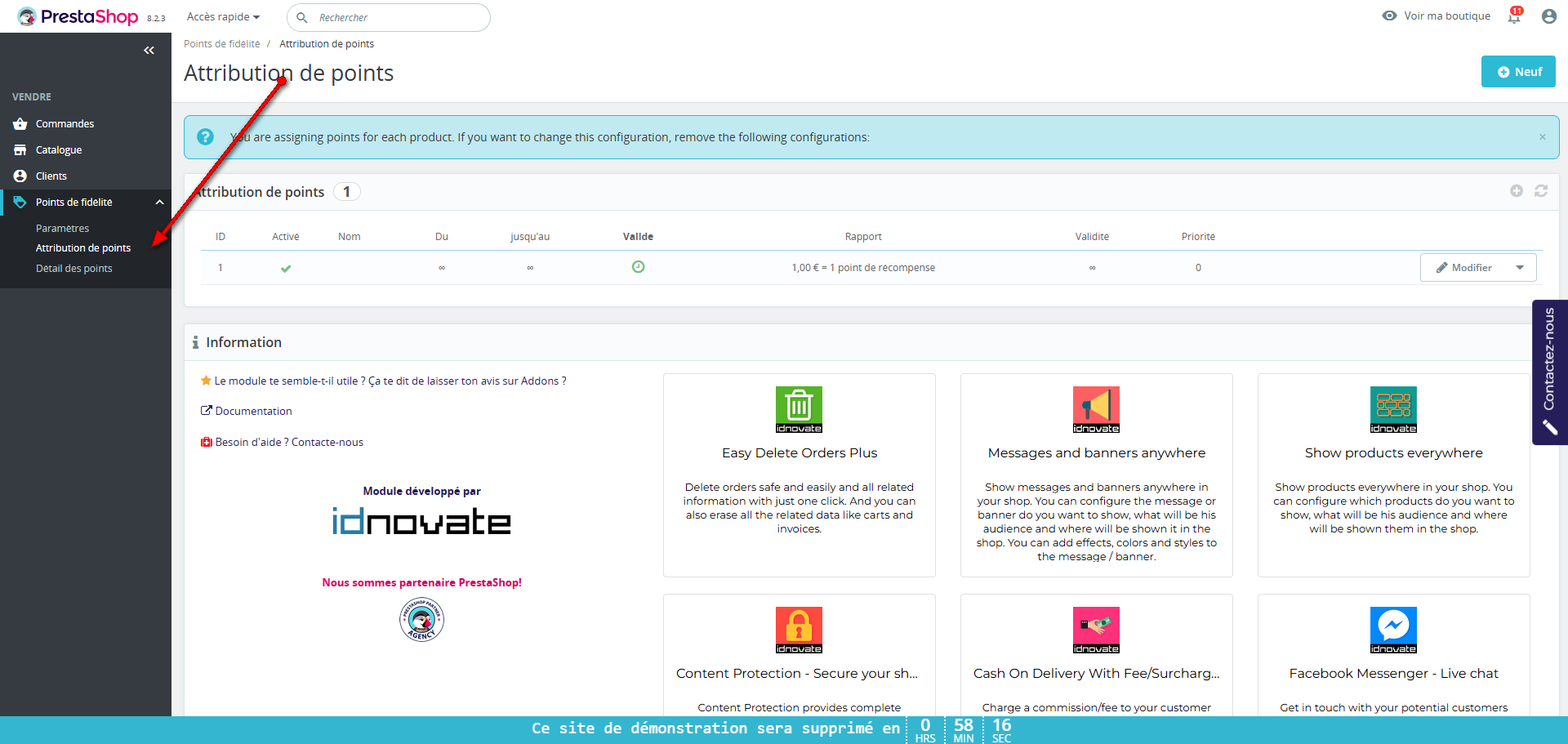Click the blue help question-mark icon
The width and height of the screenshot is (1568, 744).
pyautogui.click(x=205, y=137)
